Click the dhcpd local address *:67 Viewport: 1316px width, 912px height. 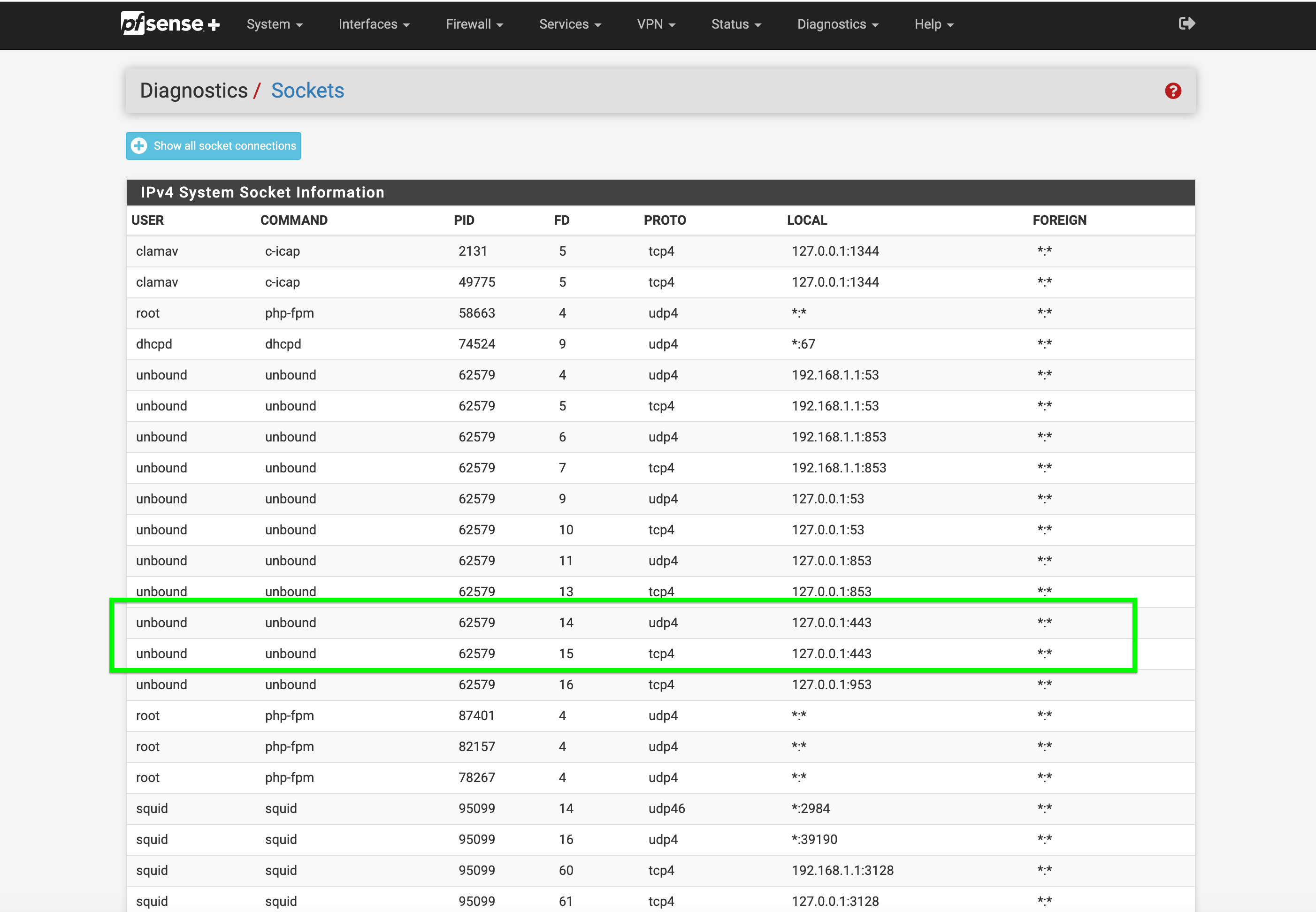[x=803, y=343]
